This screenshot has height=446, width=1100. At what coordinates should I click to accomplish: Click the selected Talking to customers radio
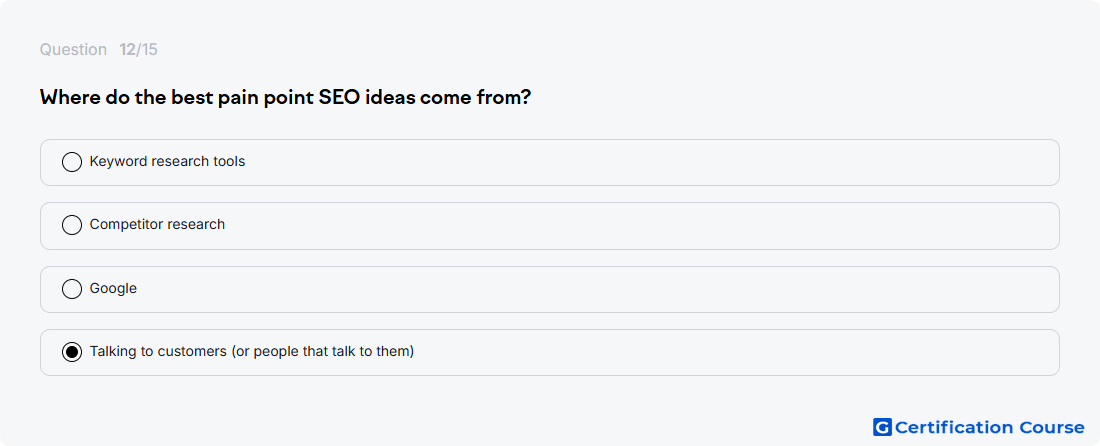coord(72,352)
